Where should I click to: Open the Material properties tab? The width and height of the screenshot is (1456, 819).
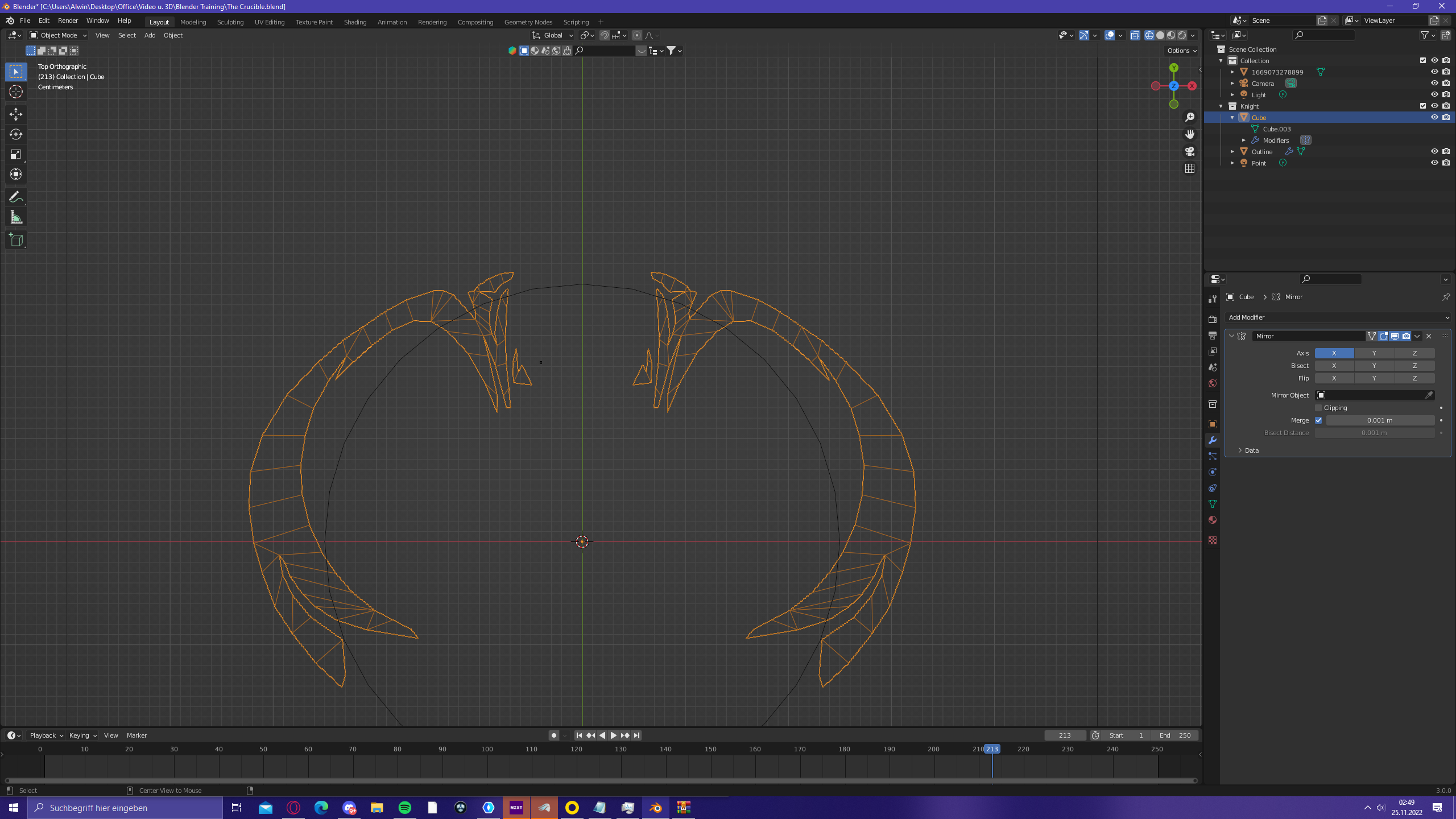1213,520
